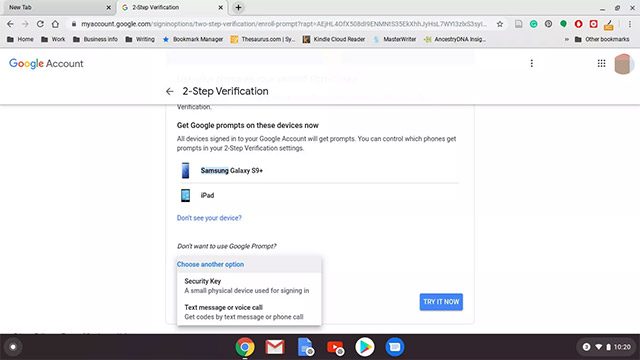Choose Text message or voice call option
The height and width of the screenshot is (360, 640).
pyautogui.click(x=249, y=312)
